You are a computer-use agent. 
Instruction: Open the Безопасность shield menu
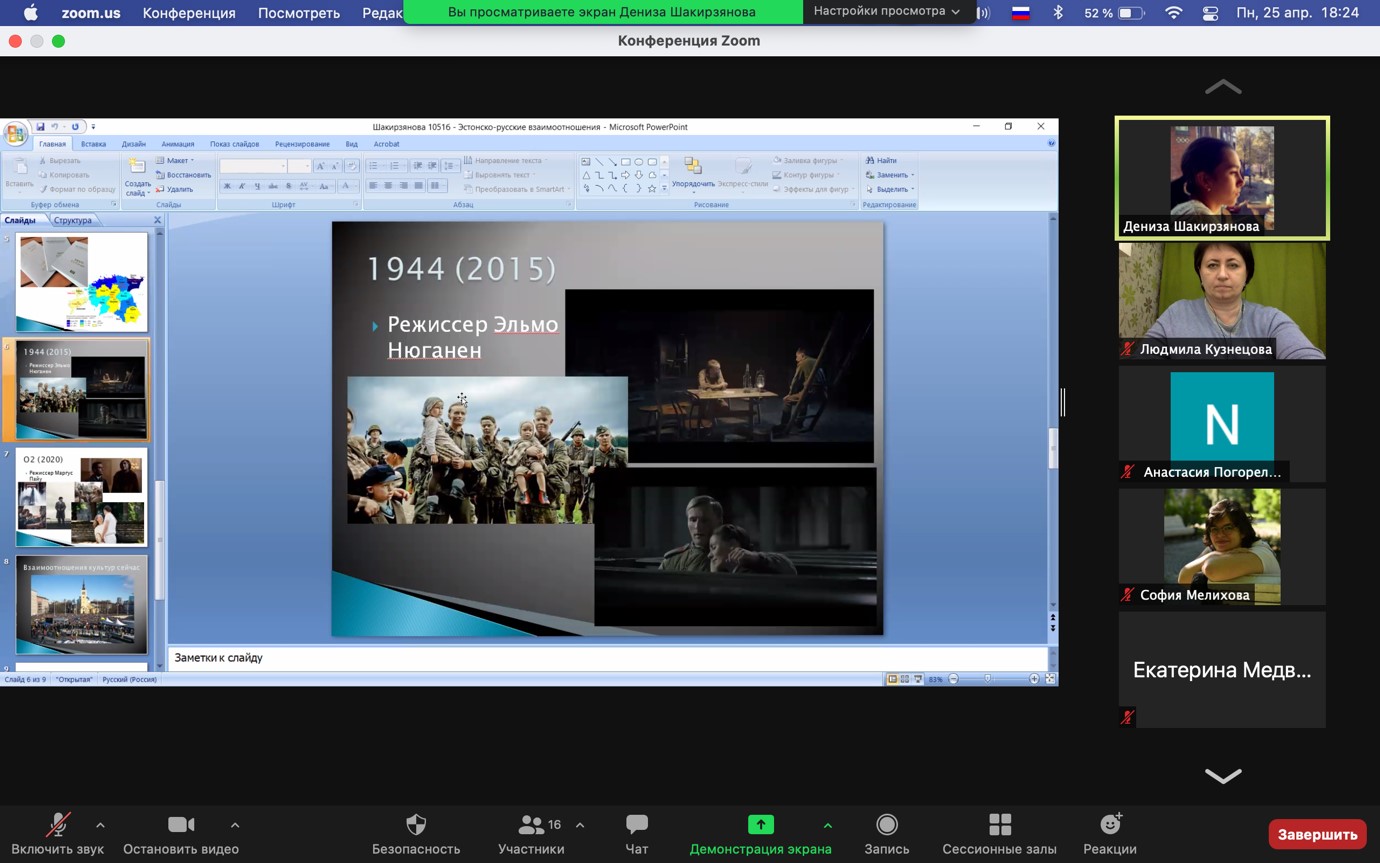[x=416, y=835]
